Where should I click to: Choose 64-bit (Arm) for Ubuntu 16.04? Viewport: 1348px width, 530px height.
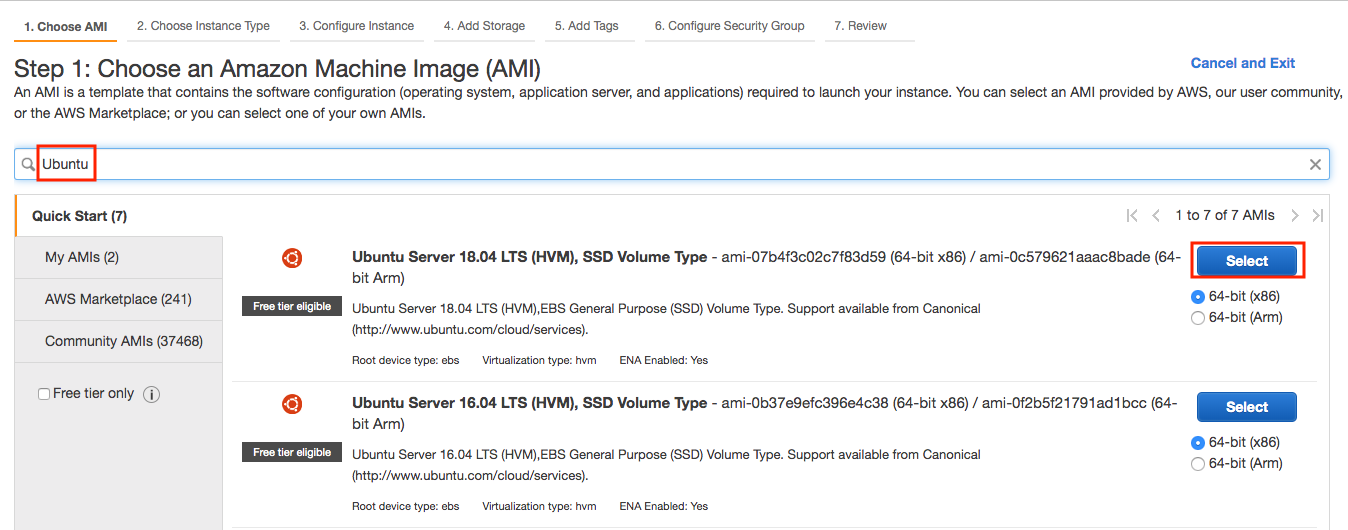(1198, 464)
